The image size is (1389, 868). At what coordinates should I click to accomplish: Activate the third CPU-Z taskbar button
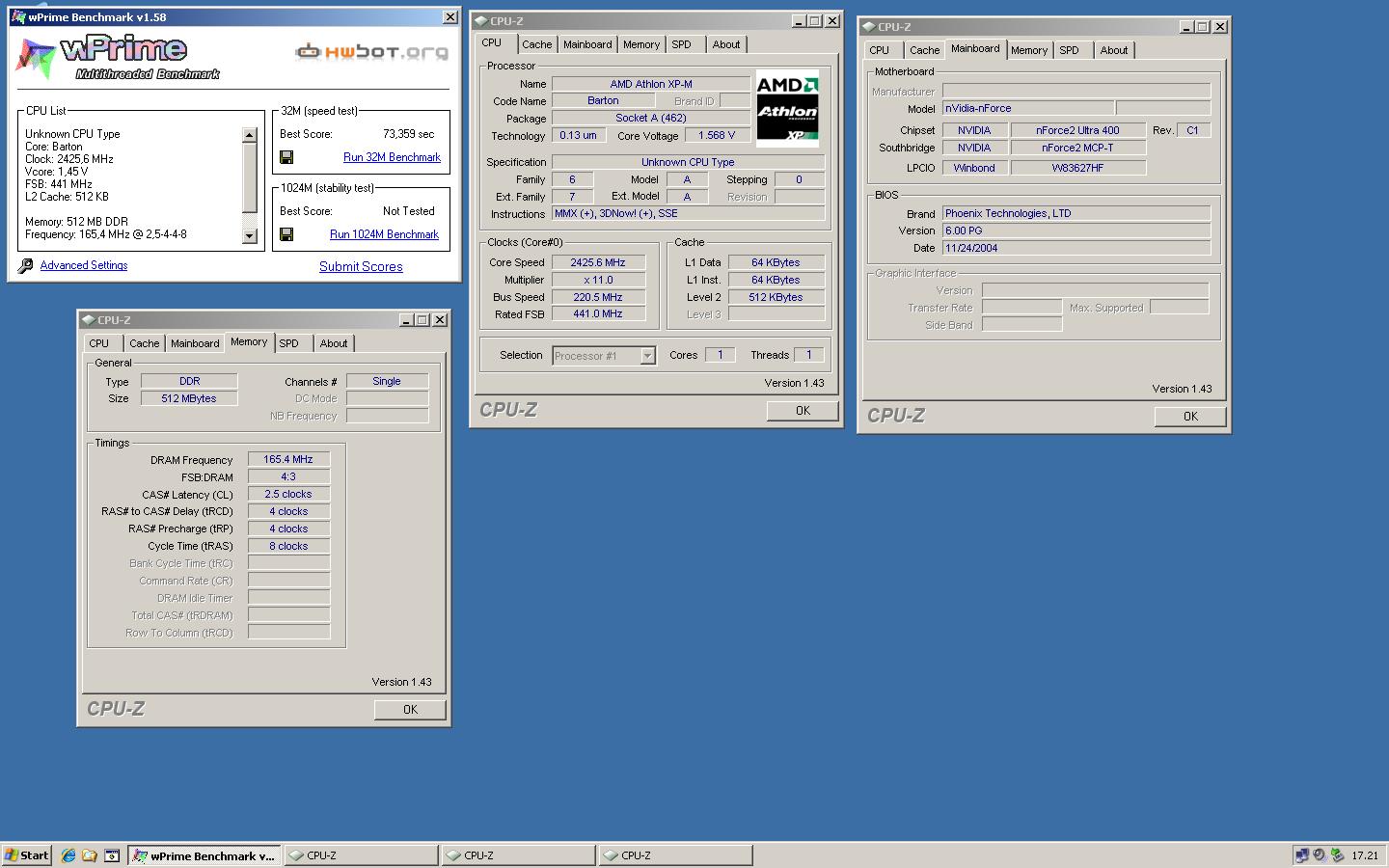676,855
